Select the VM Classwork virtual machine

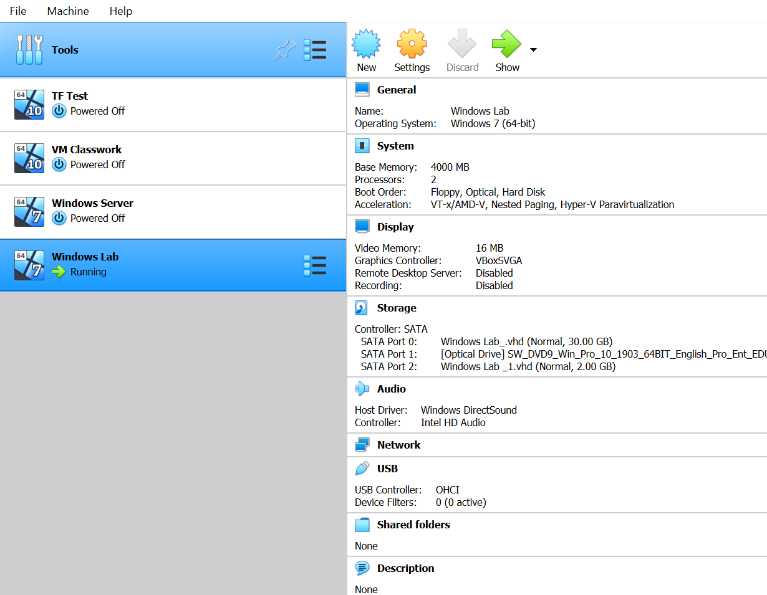173,158
